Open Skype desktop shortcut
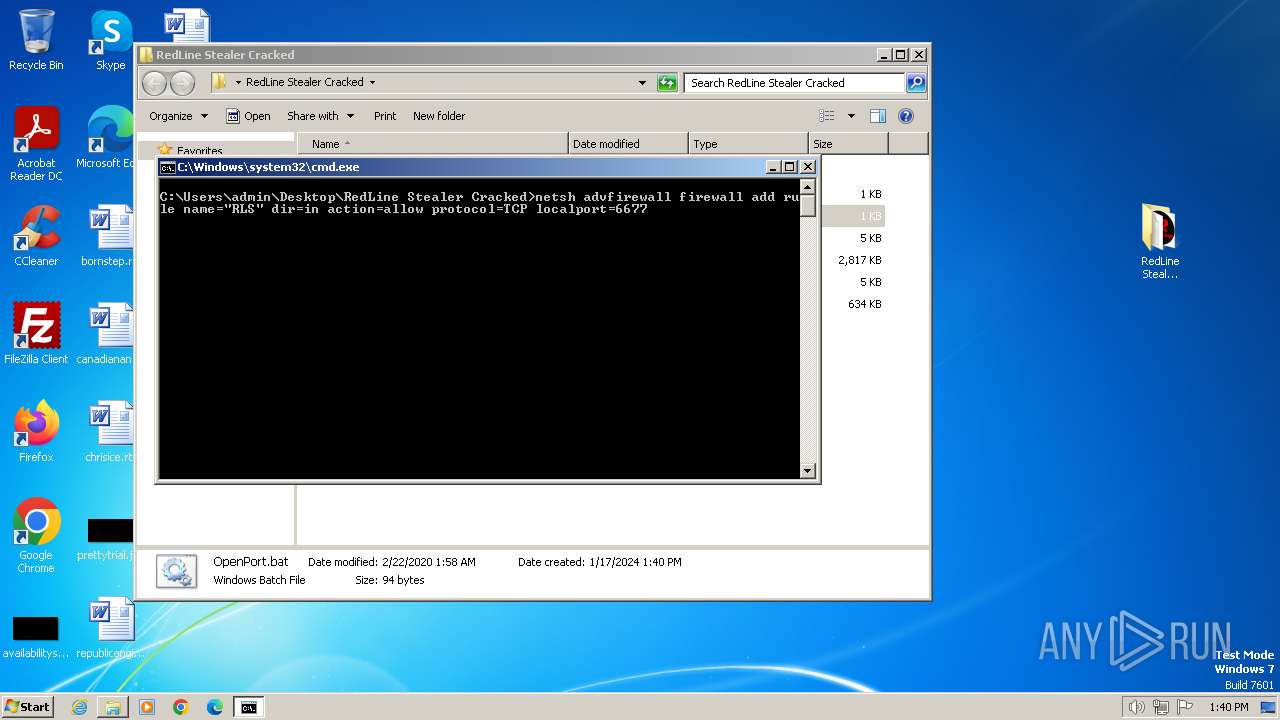1280x720 pixels. [111, 40]
